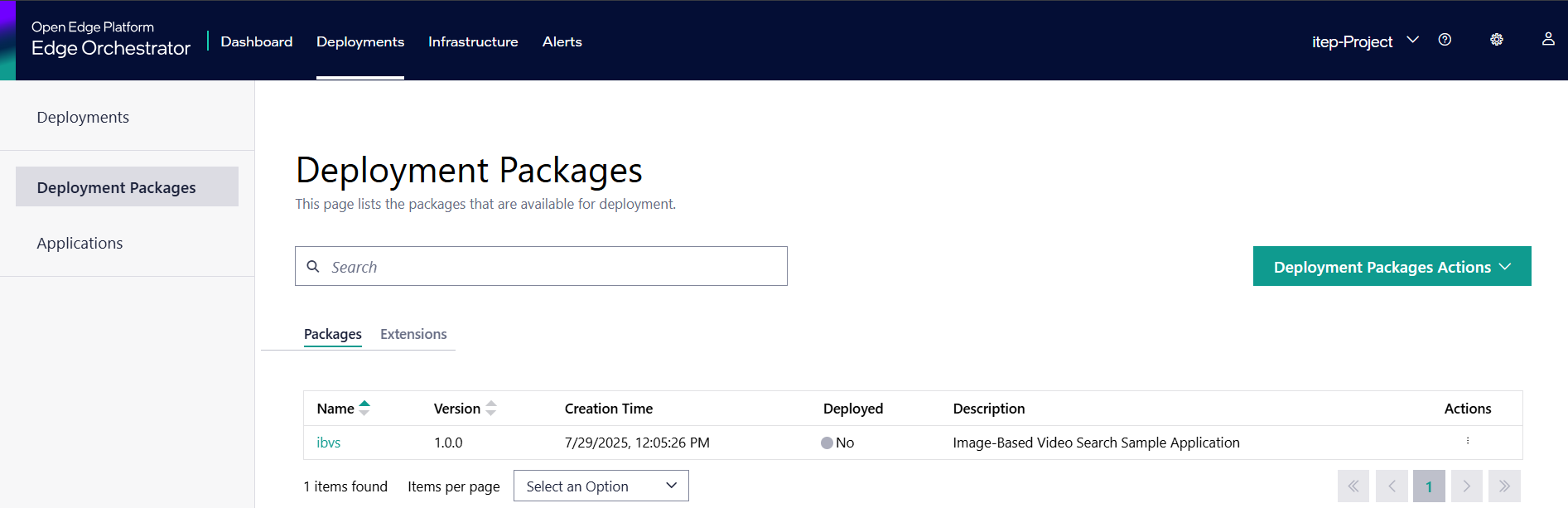The height and width of the screenshot is (508, 1568).
Task: Click the Edge Orchestrator logo
Action: (110, 38)
